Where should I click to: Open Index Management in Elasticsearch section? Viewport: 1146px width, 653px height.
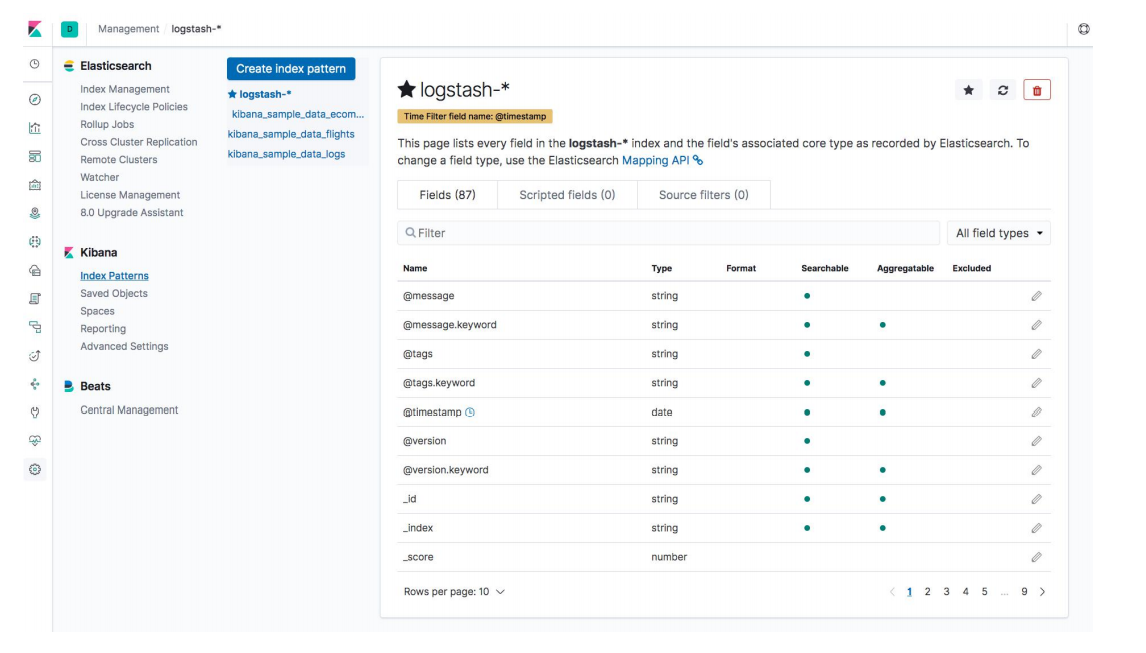point(125,89)
